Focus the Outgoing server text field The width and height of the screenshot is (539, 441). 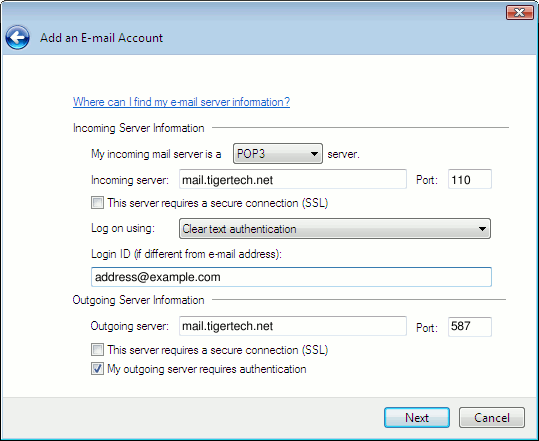tap(293, 326)
